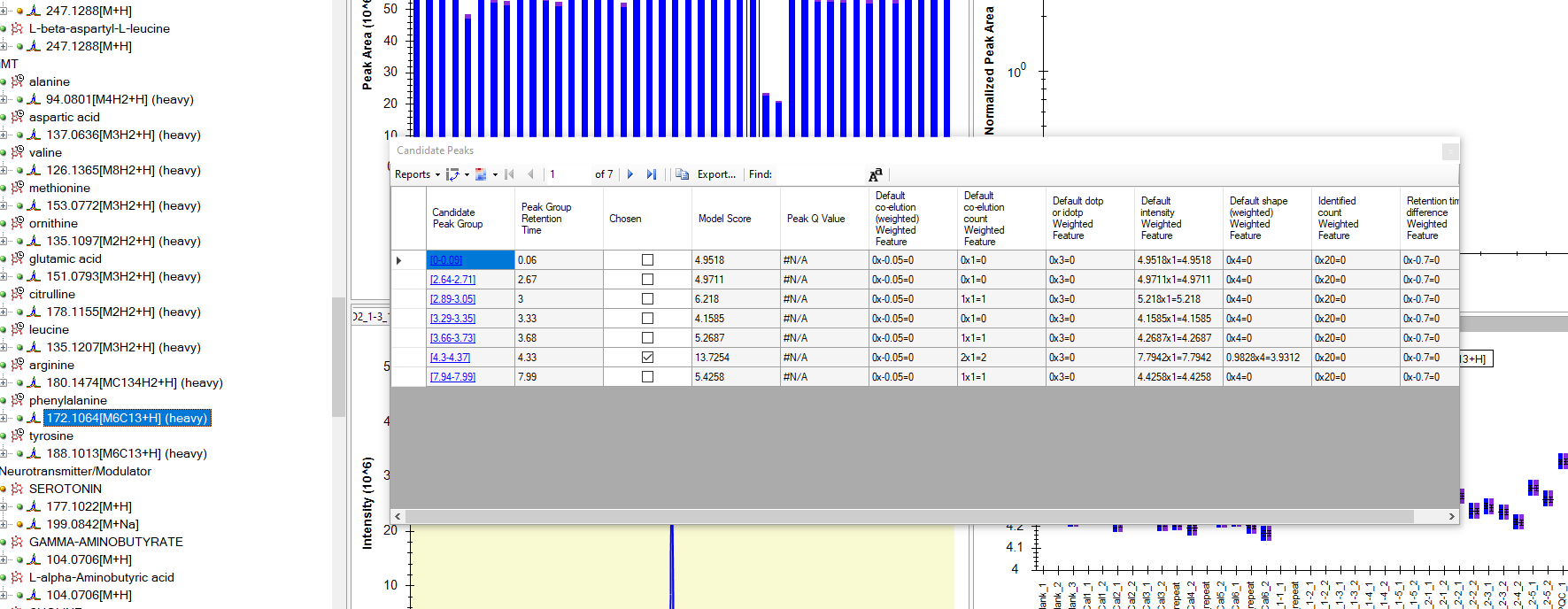Select the tyrosine molecule in the tree
Screen dimensions: 1568x609
(50, 436)
